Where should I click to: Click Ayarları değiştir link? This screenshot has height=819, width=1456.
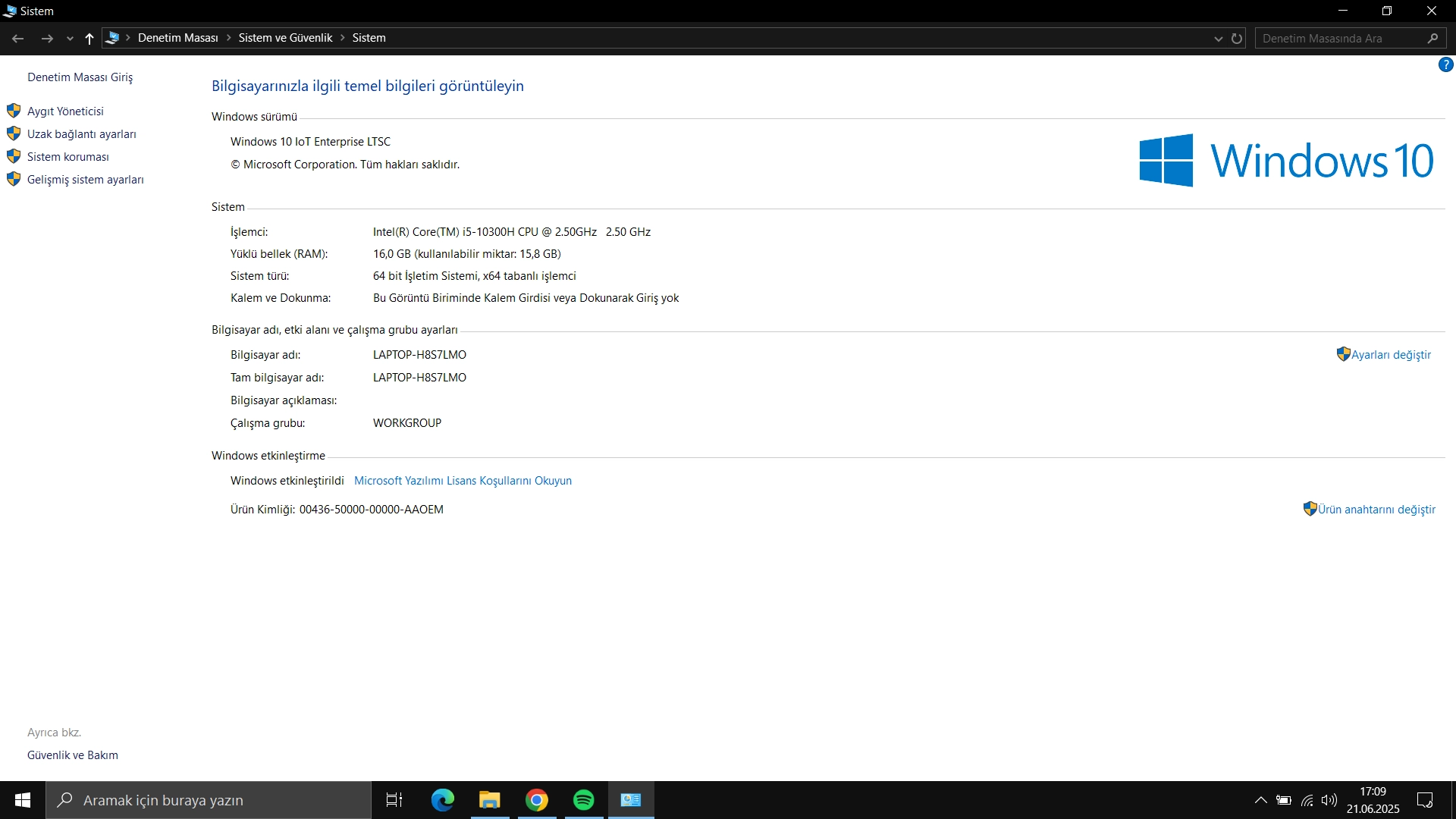pos(1391,355)
